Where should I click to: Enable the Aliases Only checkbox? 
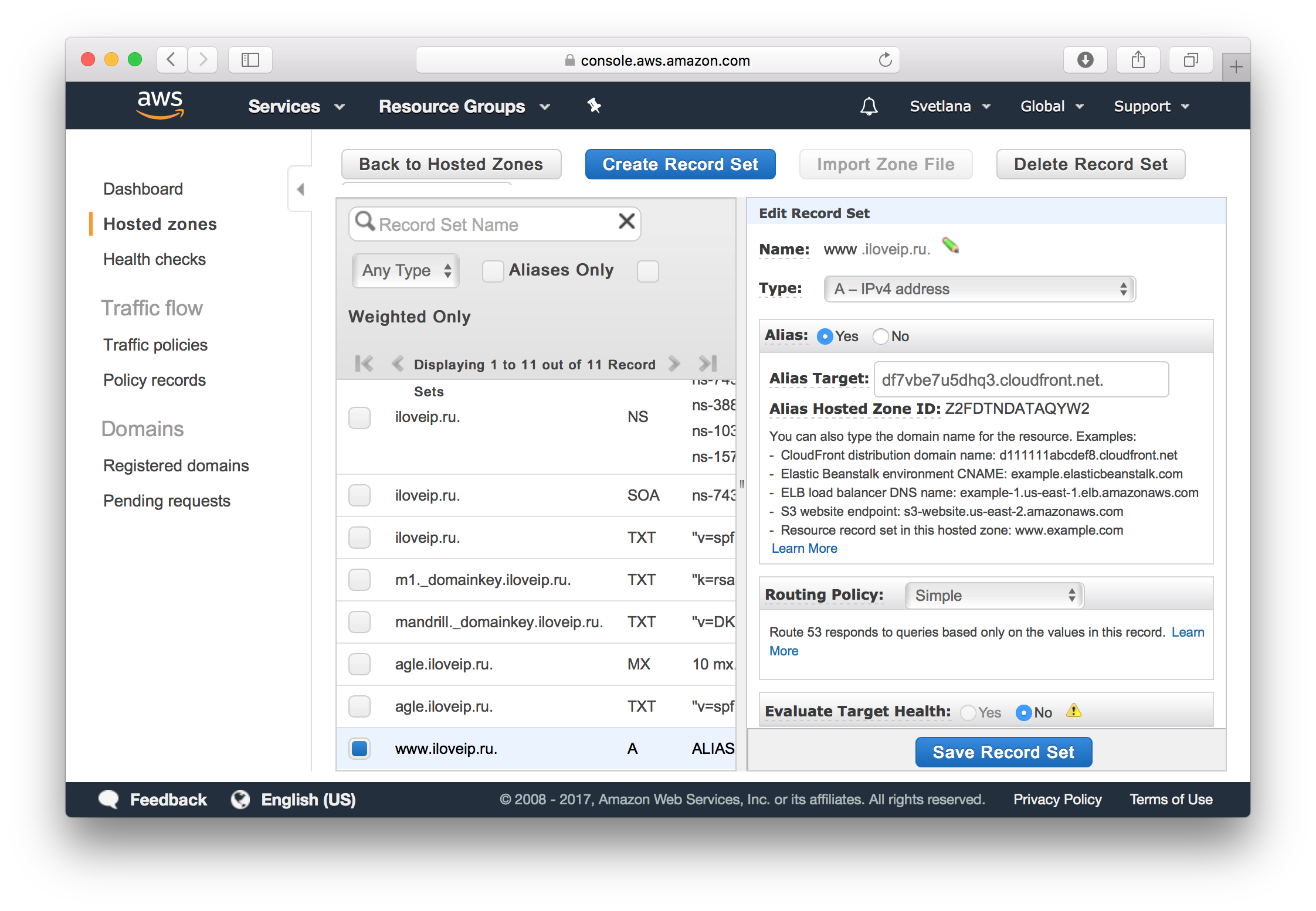pyautogui.click(x=492, y=271)
